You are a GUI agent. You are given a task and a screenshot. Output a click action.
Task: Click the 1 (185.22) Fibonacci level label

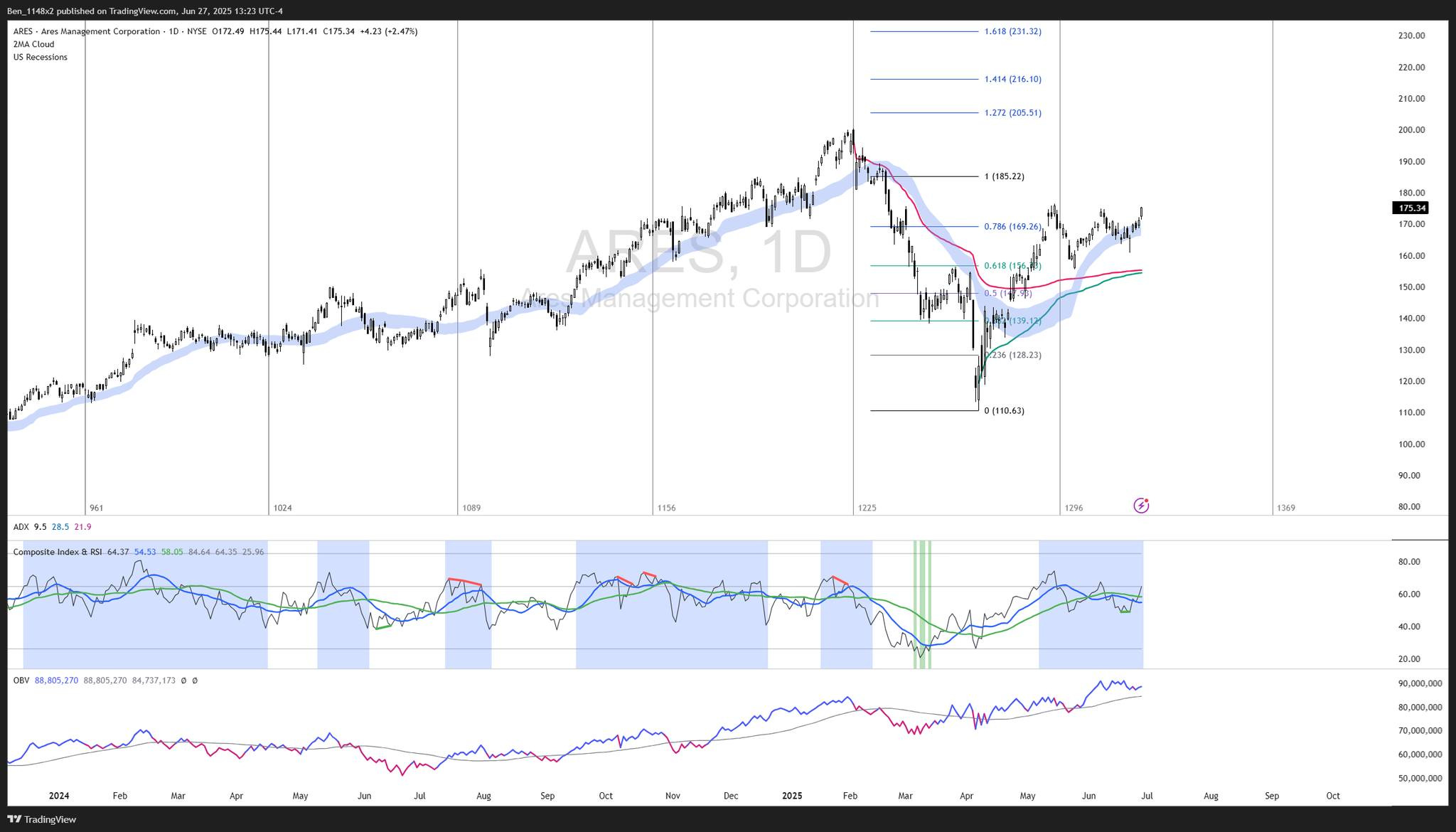1004,176
